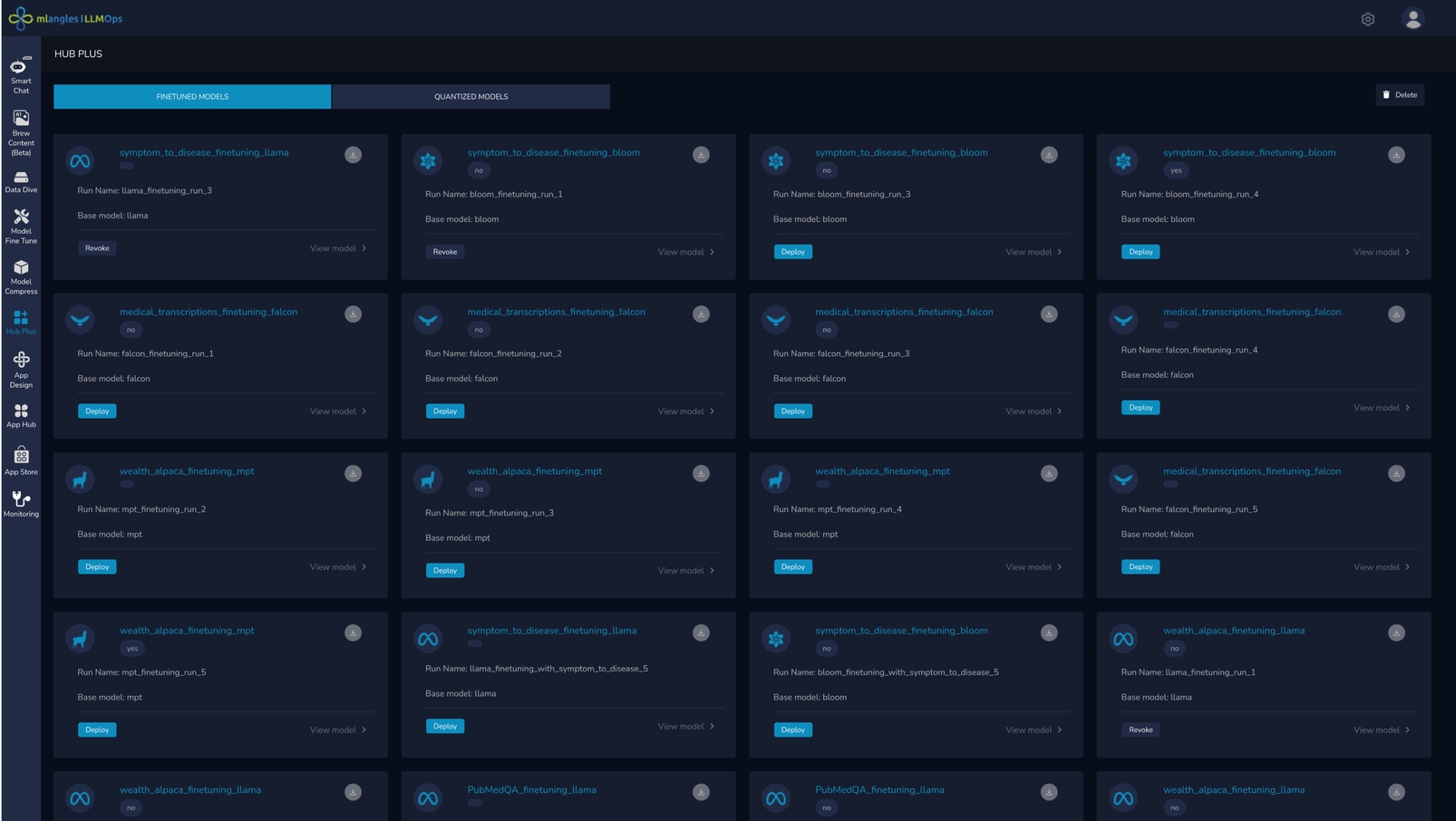Expand View model for bloom_finetuning_run_4

pyautogui.click(x=1381, y=252)
